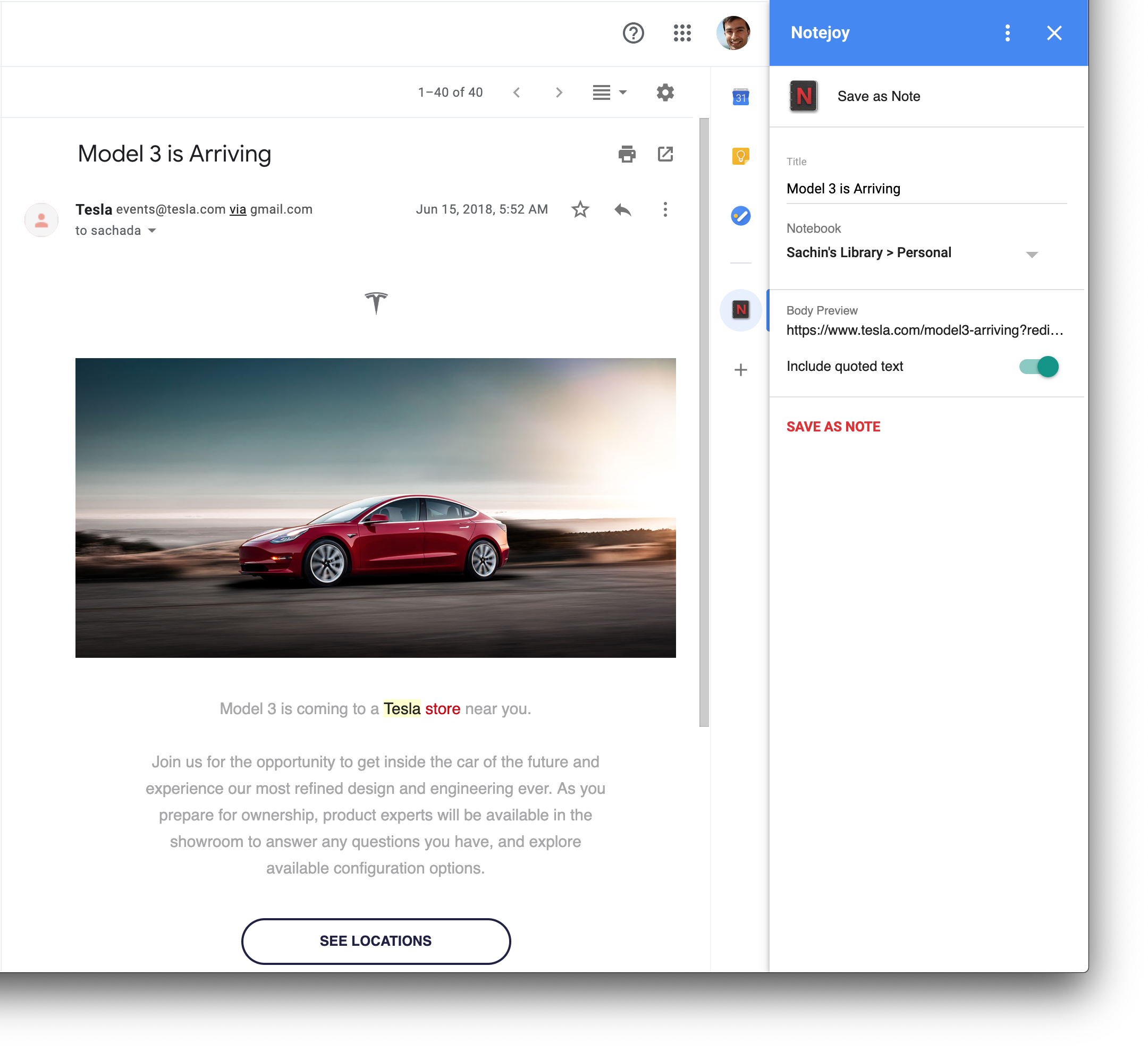The height and width of the screenshot is (1051, 1148).
Task: Edit the note Title field
Action: [x=926, y=189]
